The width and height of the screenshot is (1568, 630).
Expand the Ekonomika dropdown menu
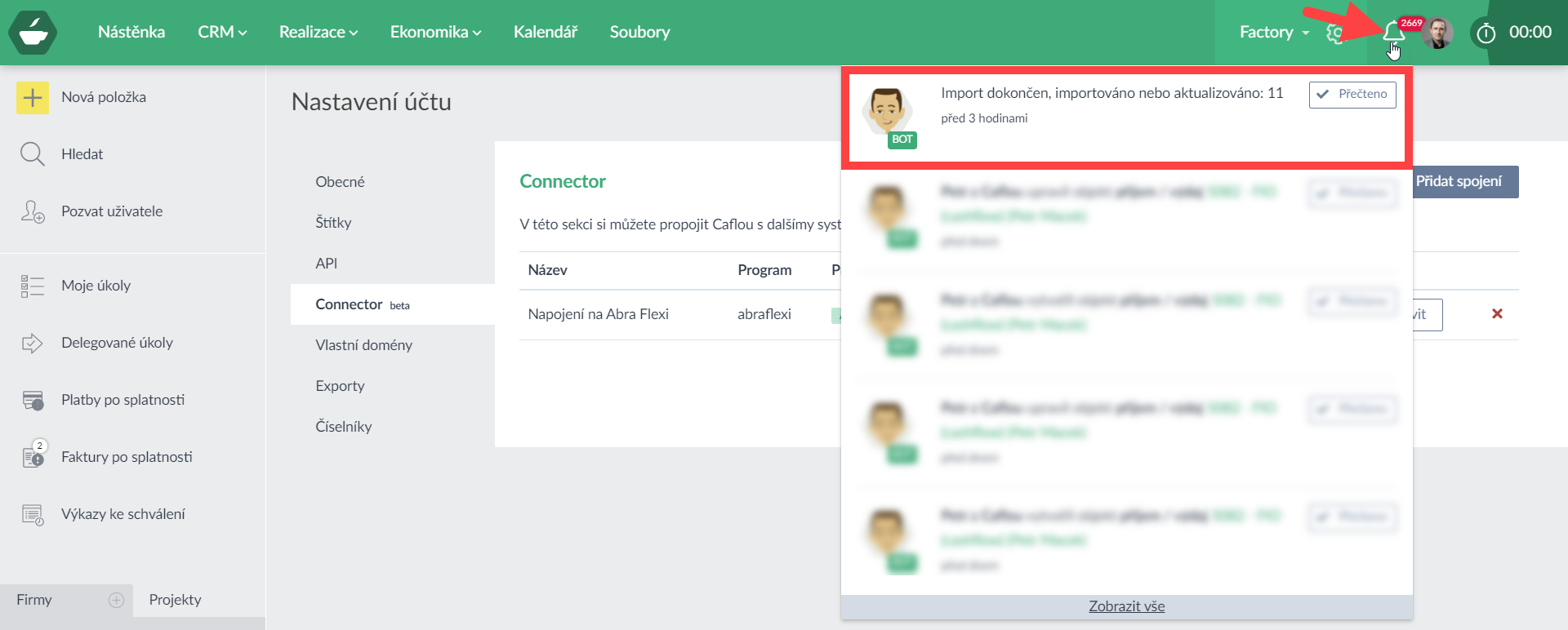click(435, 33)
